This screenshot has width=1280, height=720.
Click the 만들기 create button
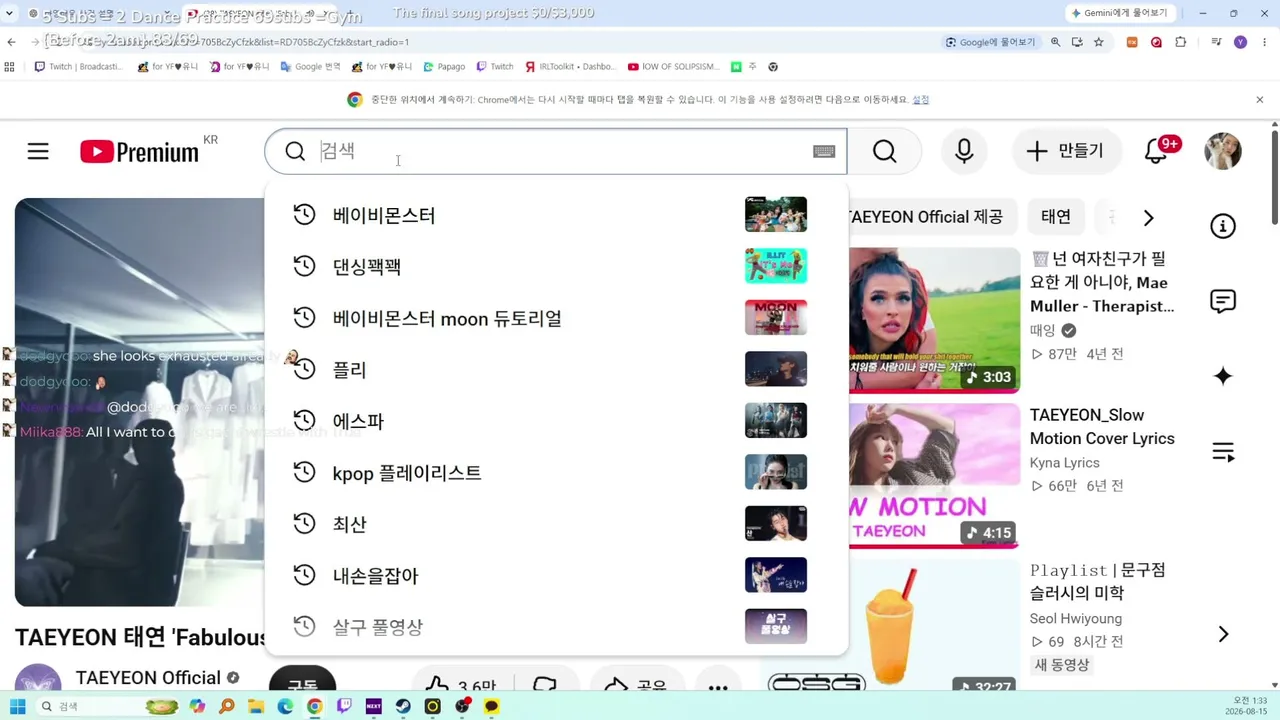1066,151
